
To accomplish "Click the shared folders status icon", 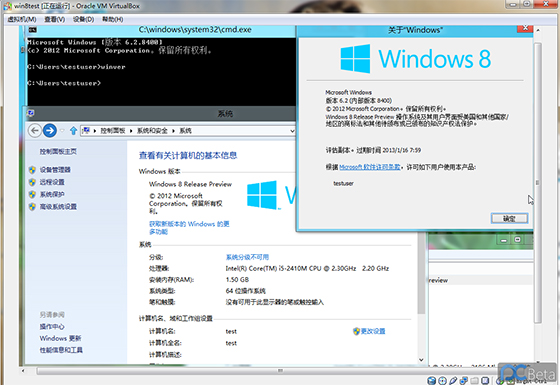I will pos(474,381).
